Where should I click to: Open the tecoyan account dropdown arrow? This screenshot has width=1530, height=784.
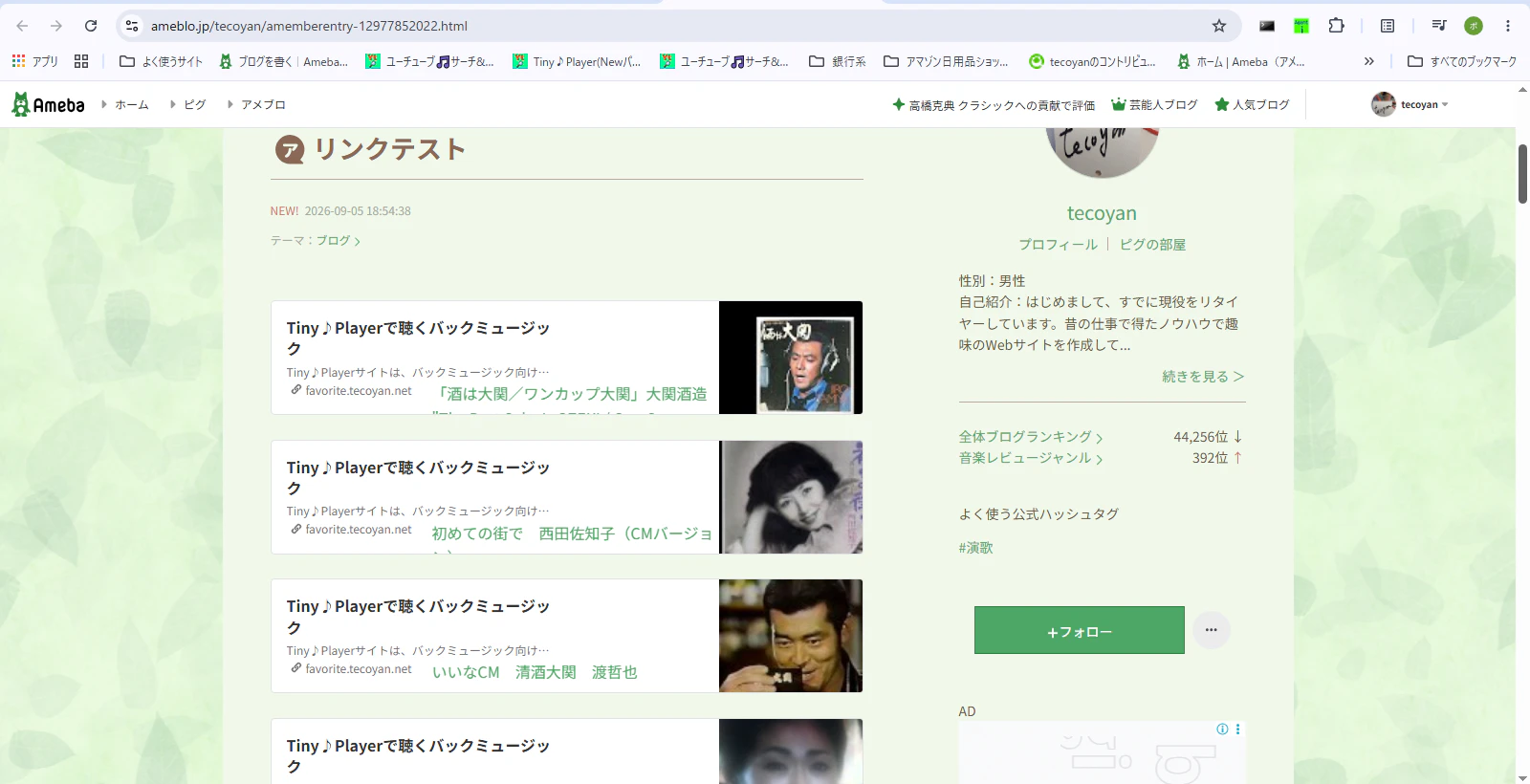[1445, 104]
